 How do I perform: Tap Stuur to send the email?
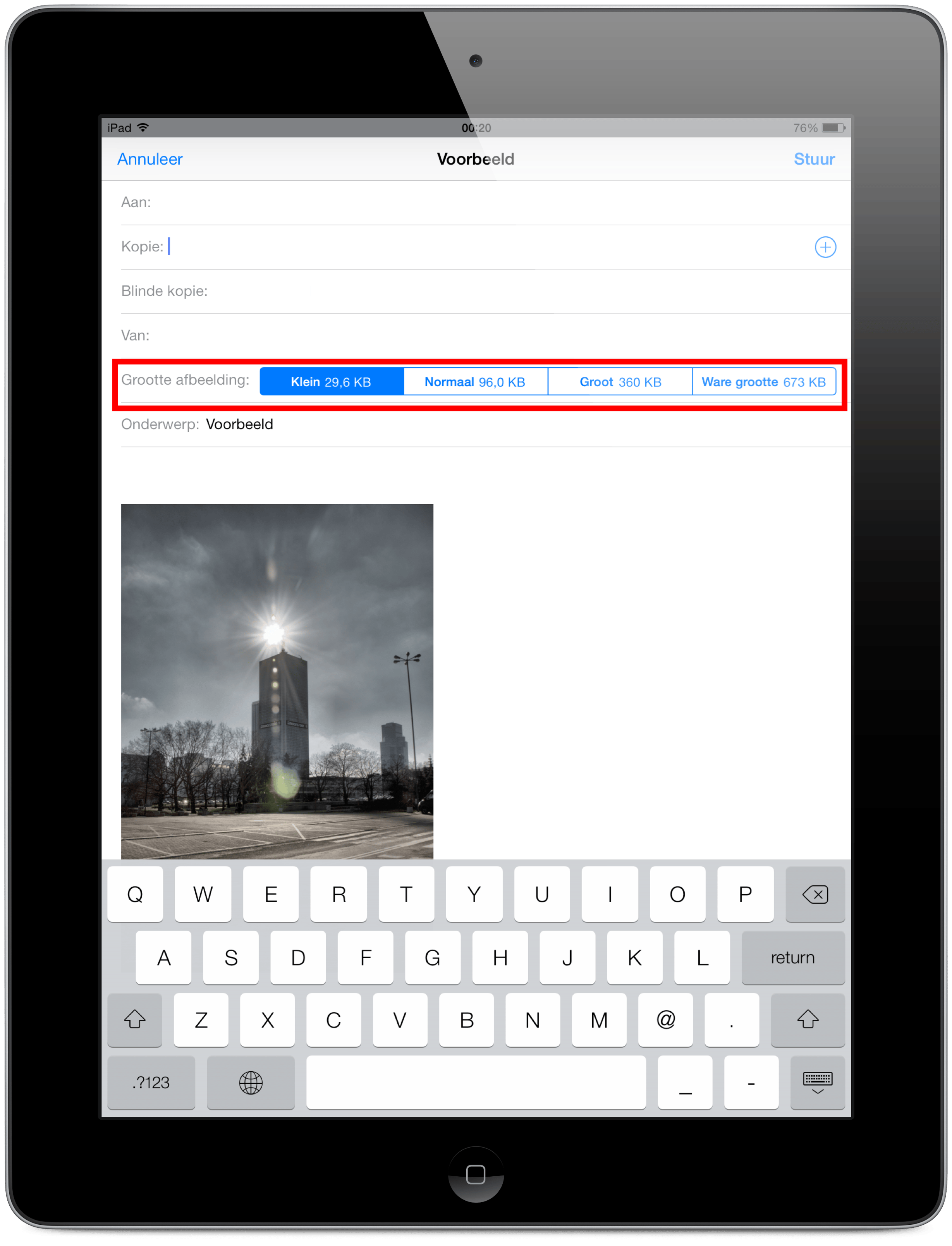pos(814,159)
